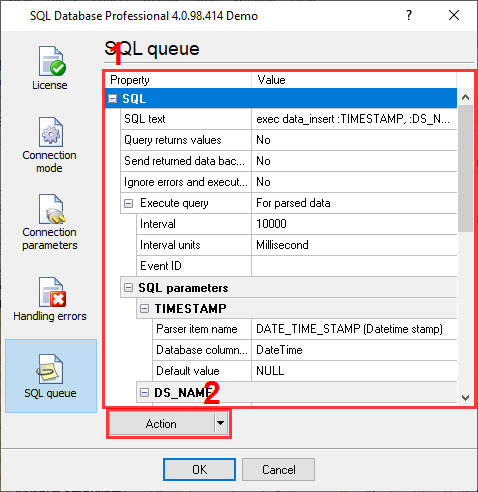Click the empty Event ID value field
The image size is (478, 492).
click(x=354, y=266)
